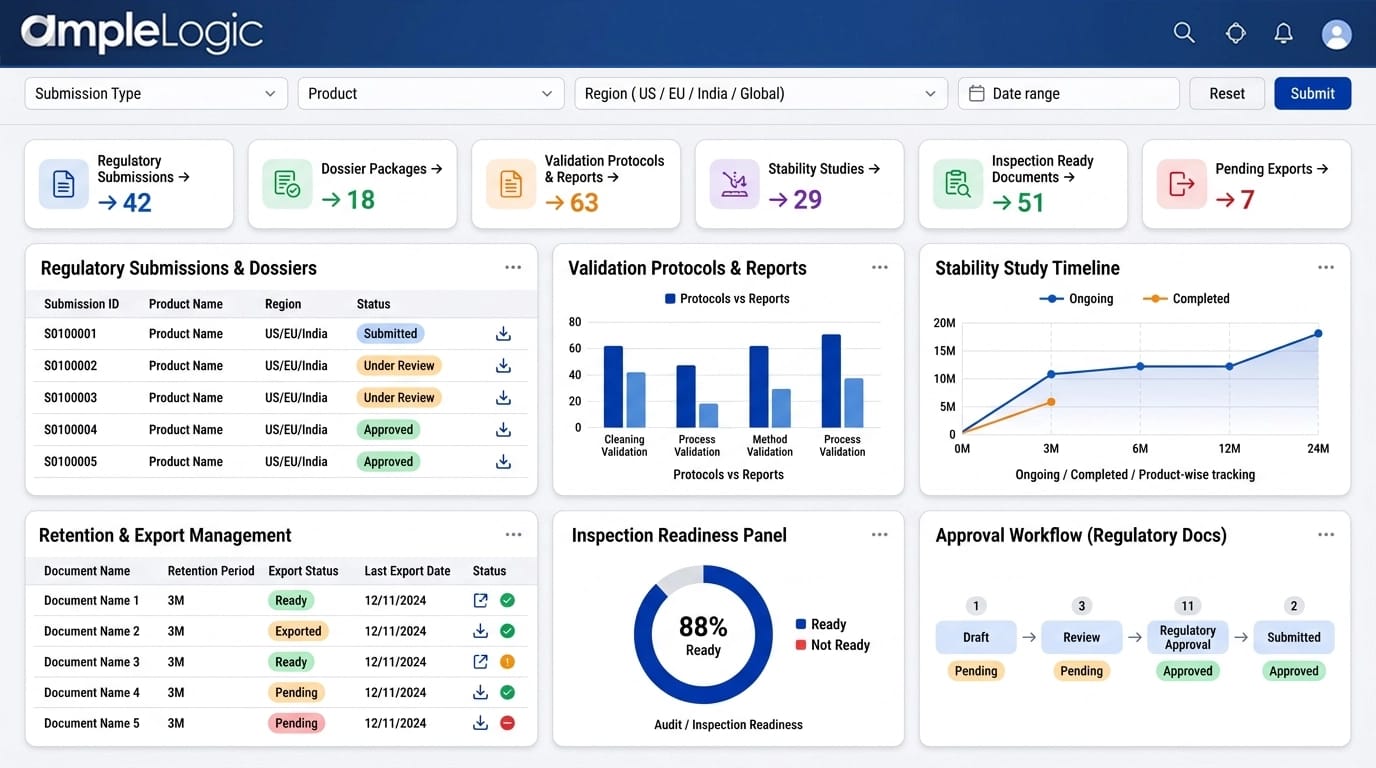
Task: Open options menu for Validation Protocols & Reports
Action: click(x=880, y=267)
